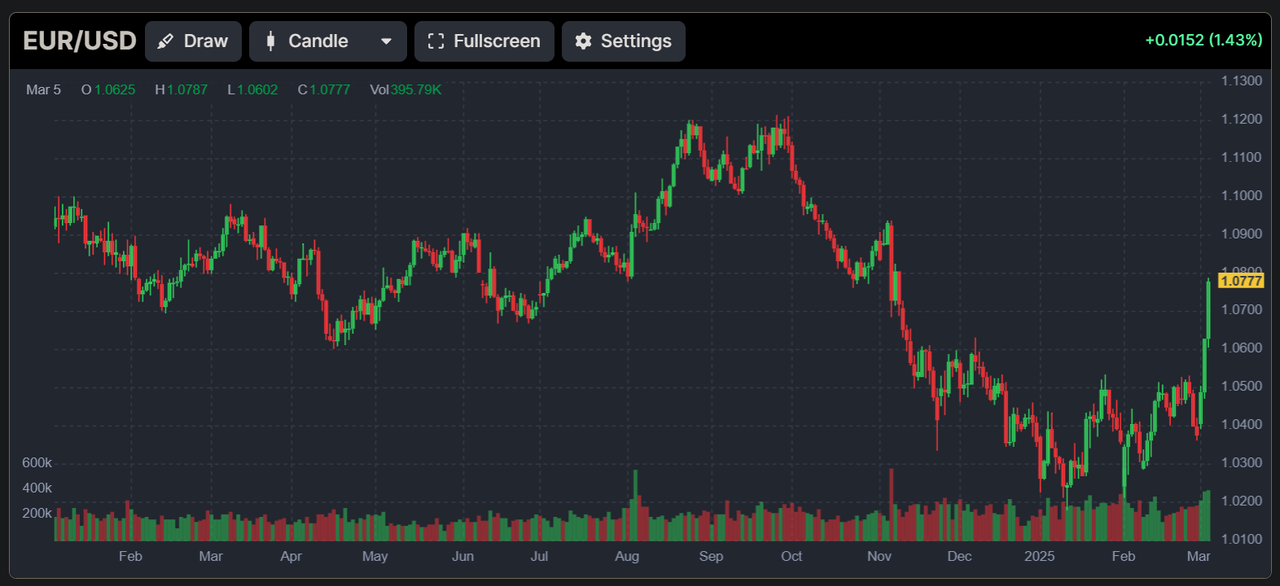Click the 1.0400 price axis label

[1242, 425]
